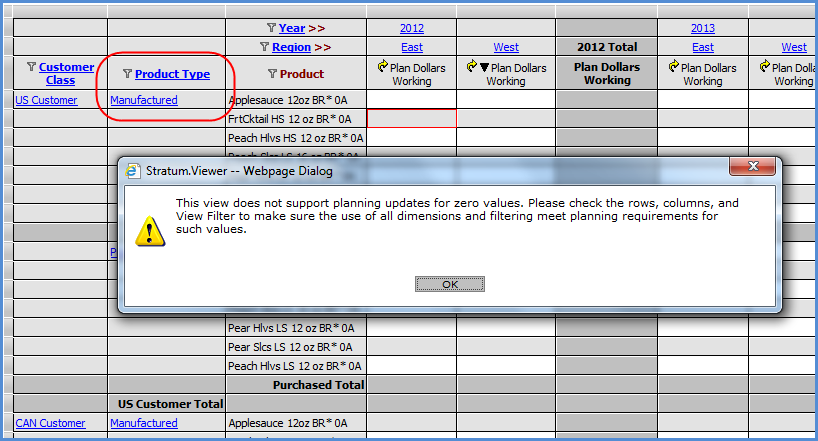Open the Customer Class filter icon
This screenshot has width=818, height=441.
31,68
